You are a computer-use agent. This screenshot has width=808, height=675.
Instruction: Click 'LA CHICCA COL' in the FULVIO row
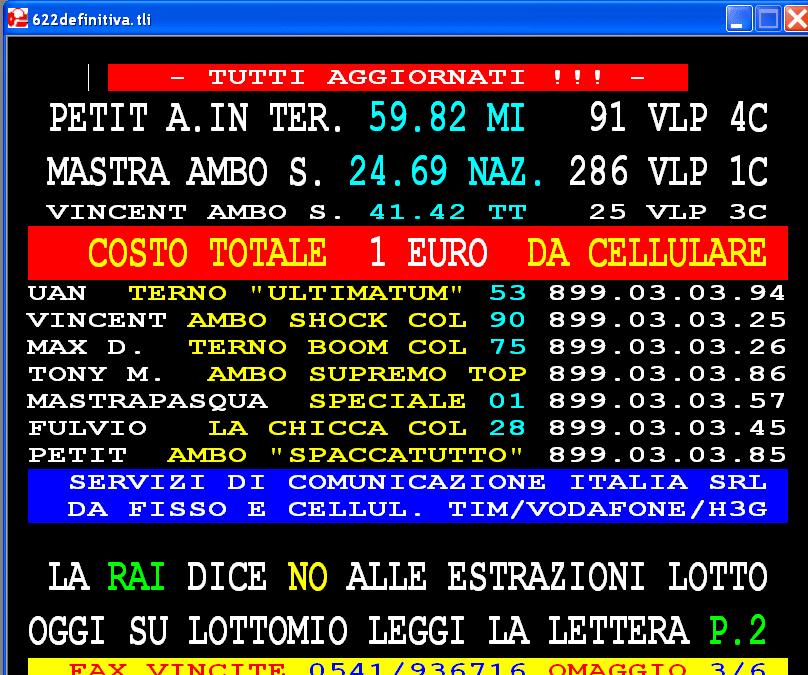pos(338,428)
